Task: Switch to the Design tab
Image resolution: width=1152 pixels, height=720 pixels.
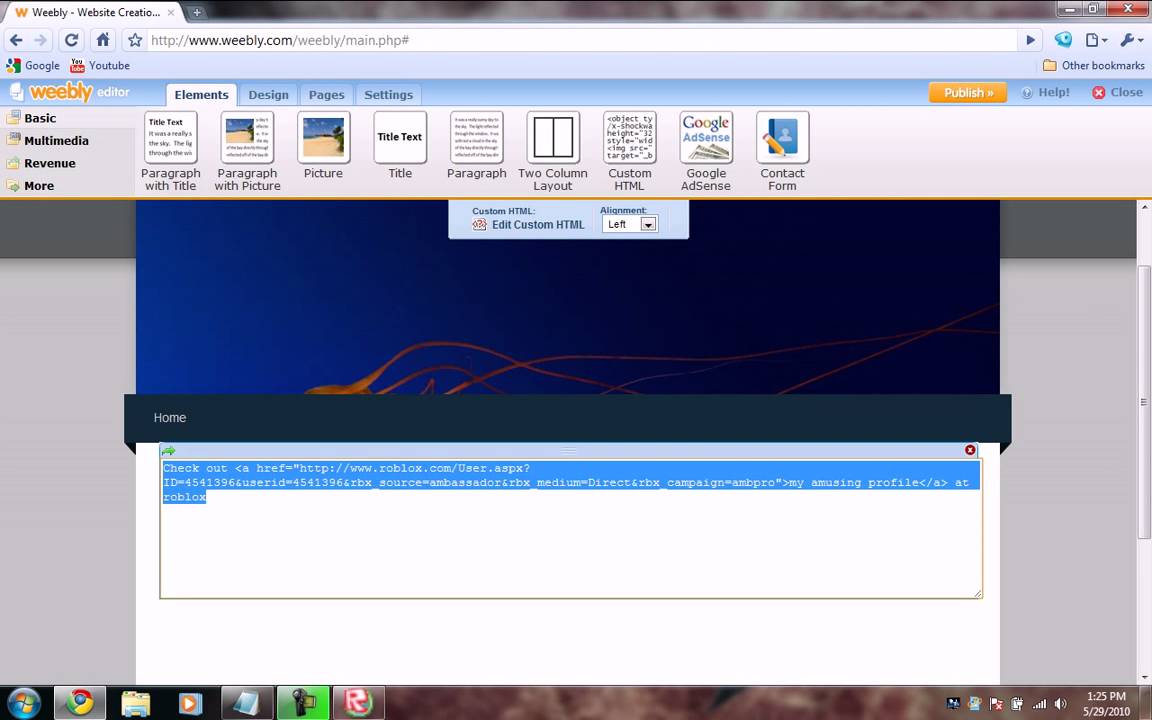Action: coord(268,95)
